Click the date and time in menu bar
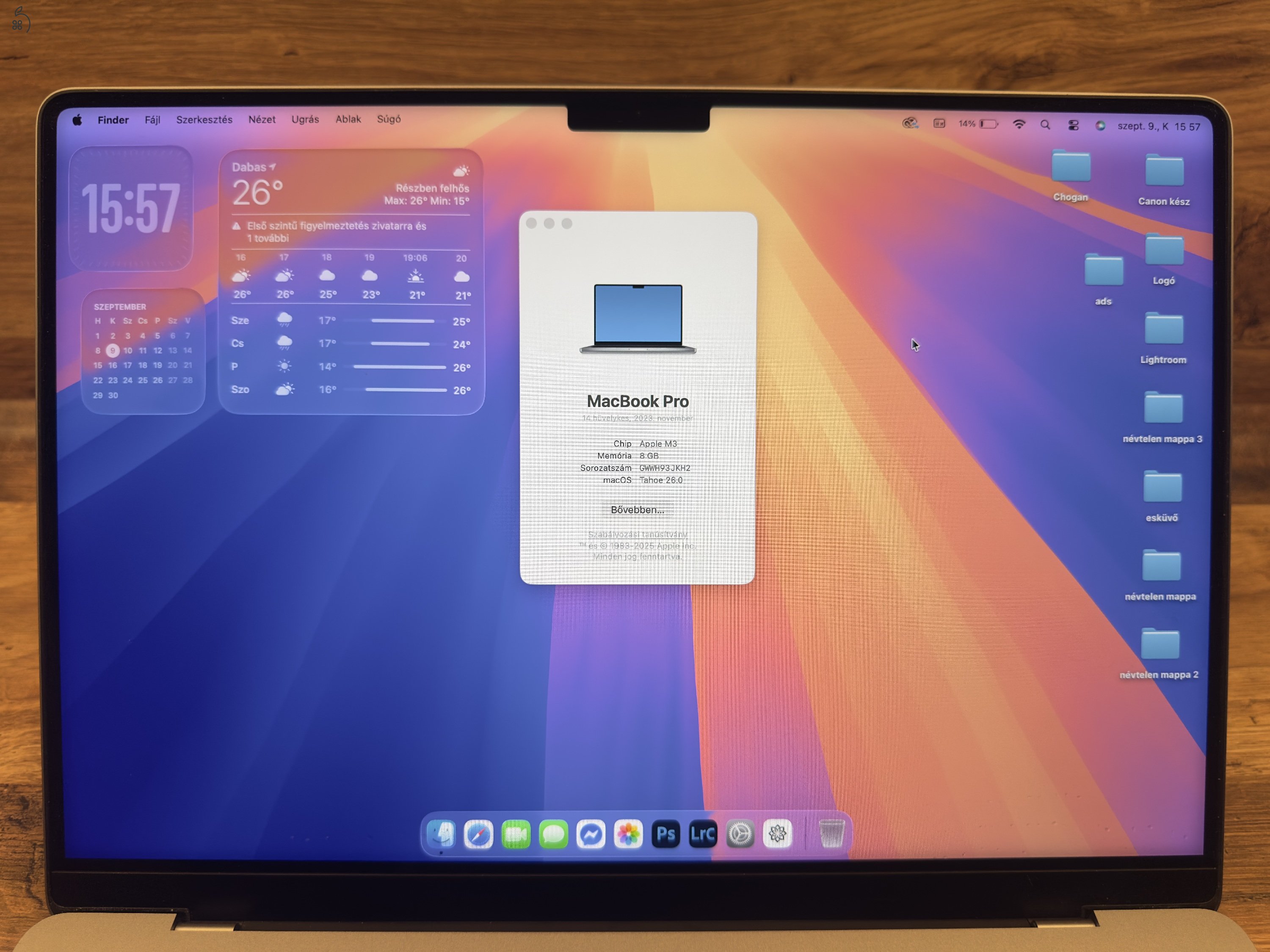The image size is (1270, 952). click(x=1159, y=126)
